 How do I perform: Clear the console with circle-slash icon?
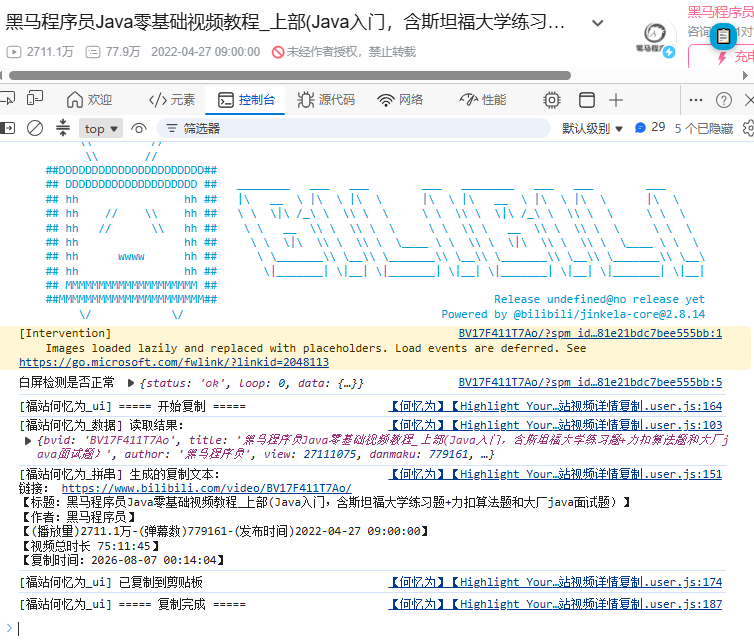(35, 128)
